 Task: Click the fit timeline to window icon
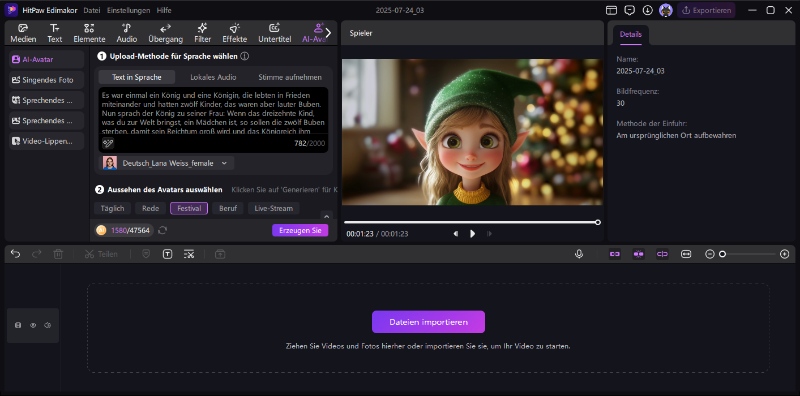tap(686, 254)
